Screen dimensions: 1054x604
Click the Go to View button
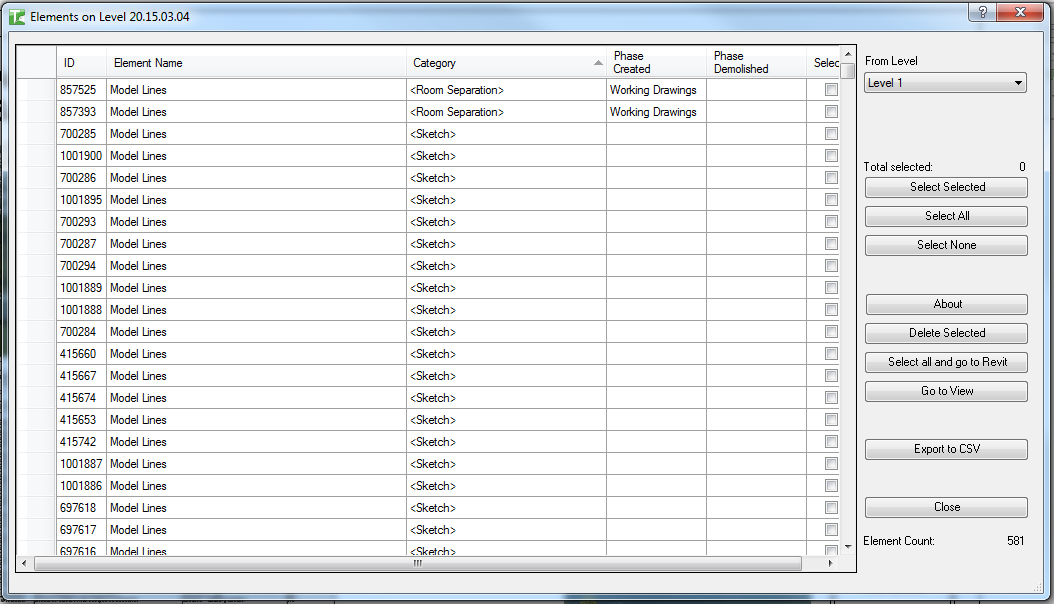click(x=946, y=392)
